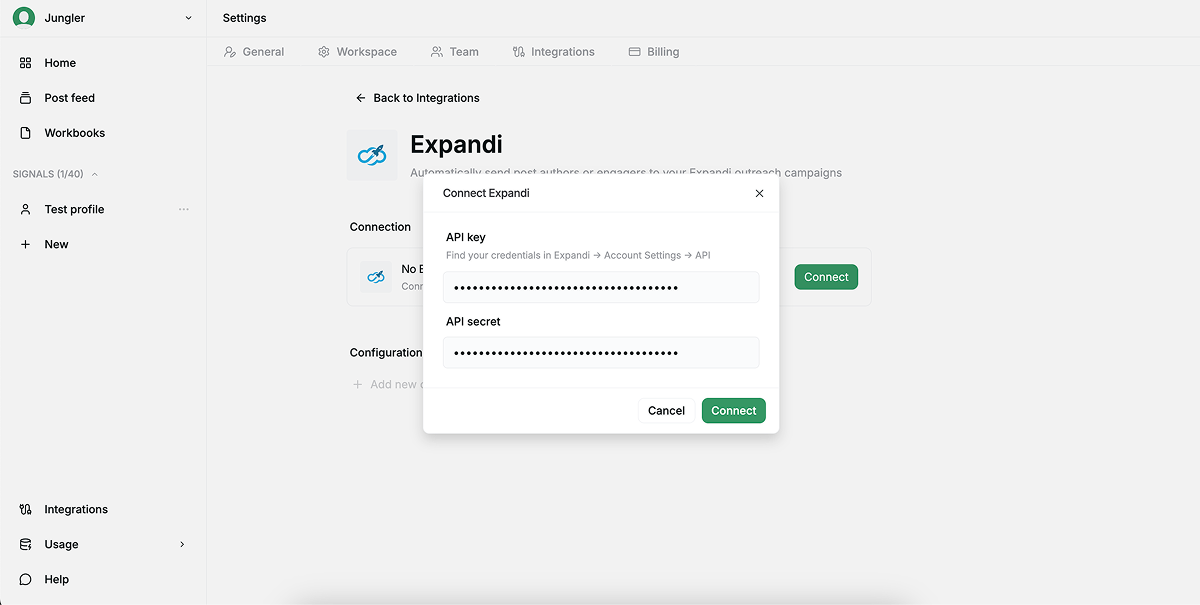The width and height of the screenshot is (1200, 605).
Task: Focus the API secret input field
Action: point(600,353)
